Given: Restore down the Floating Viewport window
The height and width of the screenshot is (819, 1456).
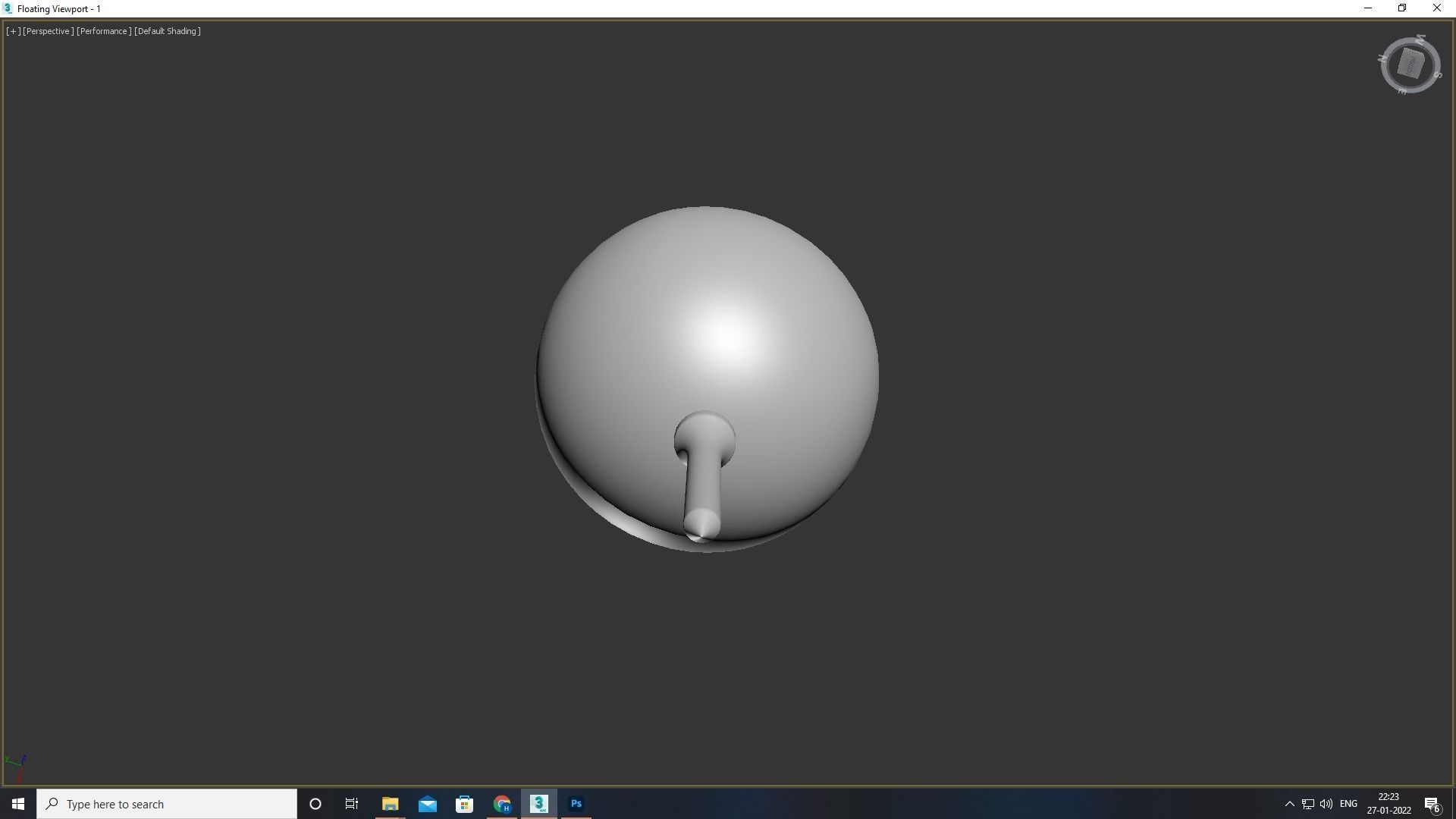Looking at the screenshot, I should point(1402,8).
